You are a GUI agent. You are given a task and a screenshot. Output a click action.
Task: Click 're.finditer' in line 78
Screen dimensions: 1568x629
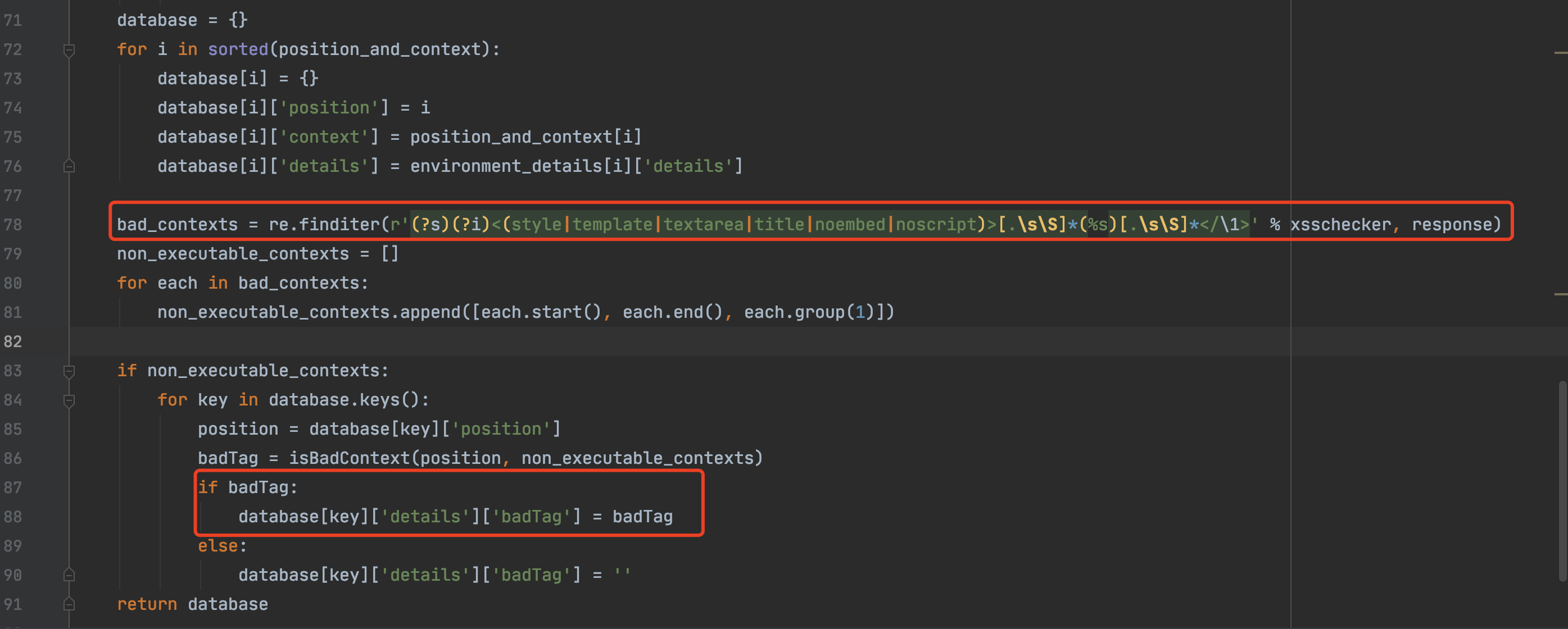pyautogui.click(x=323, y=225)
